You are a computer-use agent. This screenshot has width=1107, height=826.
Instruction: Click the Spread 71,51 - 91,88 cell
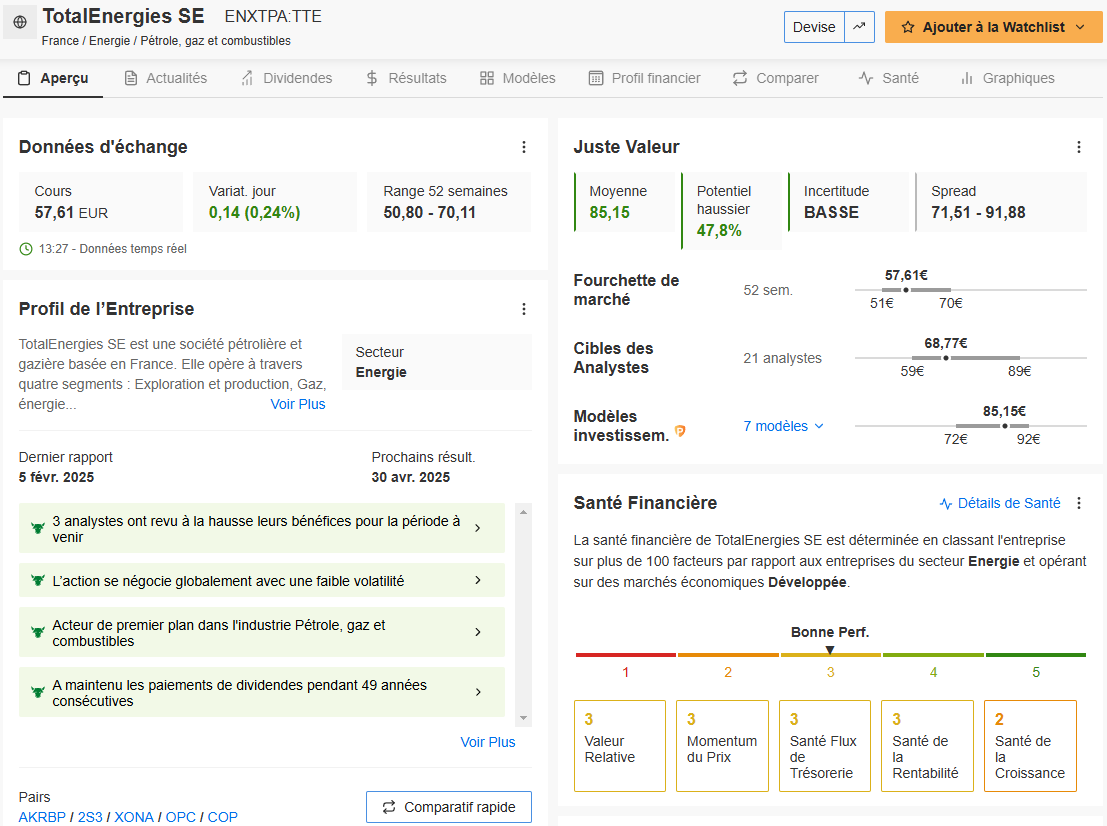pos(1001,202)
